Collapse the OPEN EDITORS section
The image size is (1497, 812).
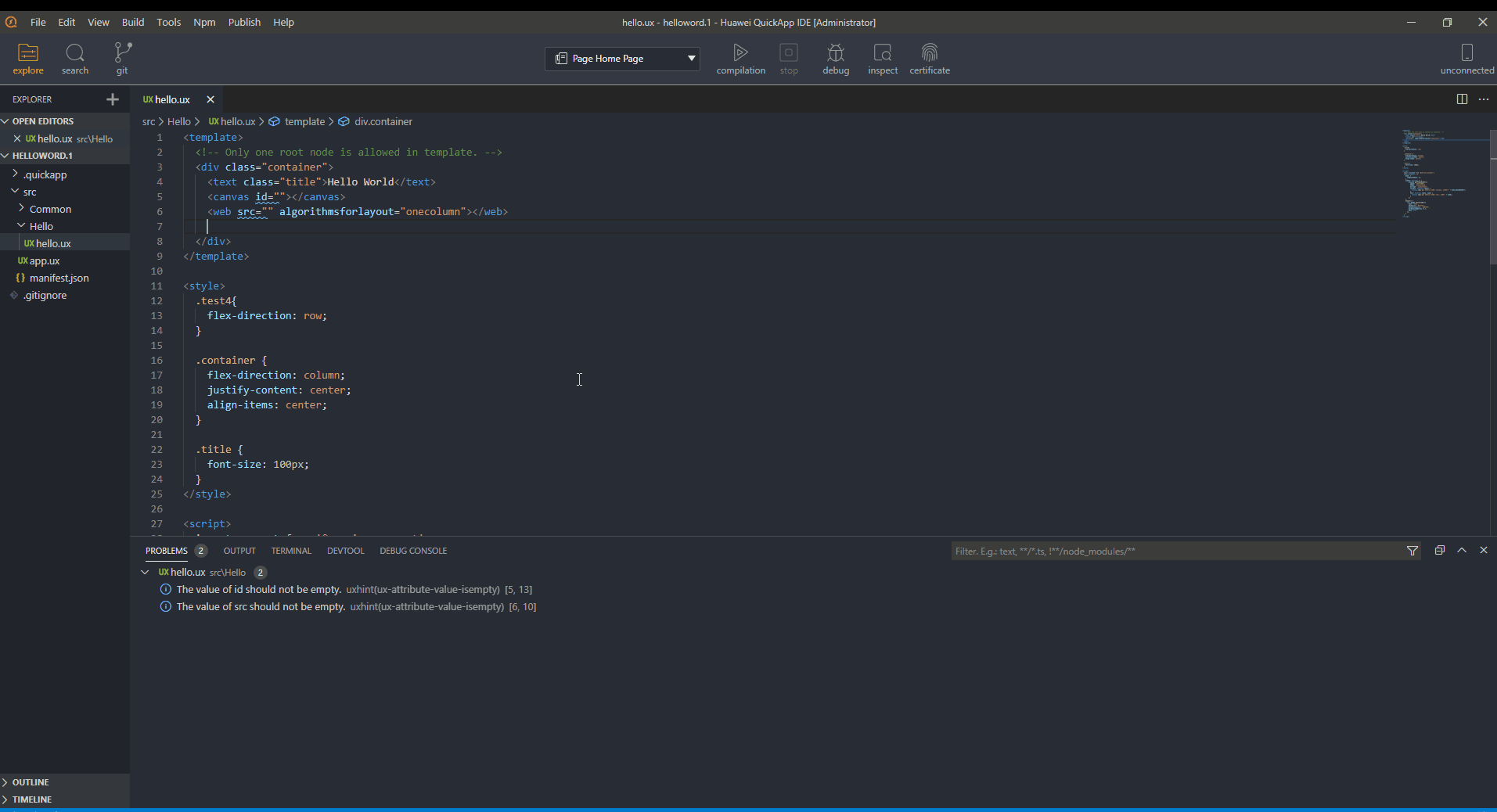(x=65, y=121)
